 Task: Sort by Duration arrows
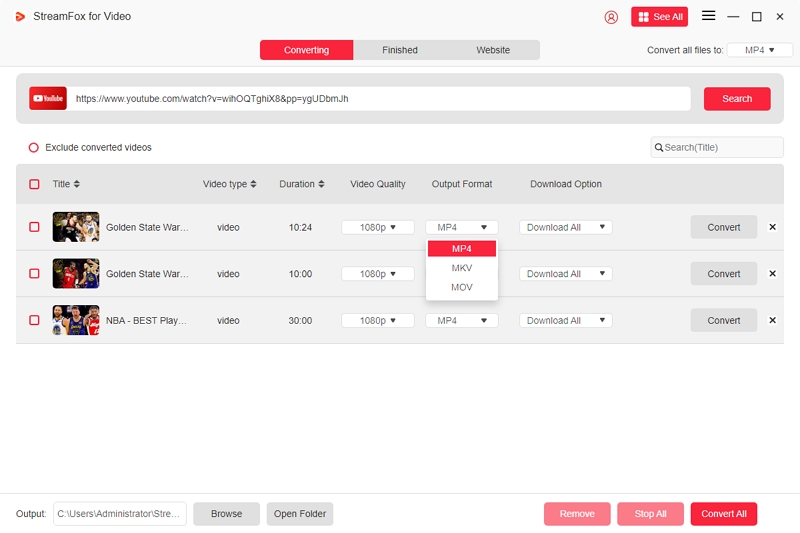coord(321,184)
